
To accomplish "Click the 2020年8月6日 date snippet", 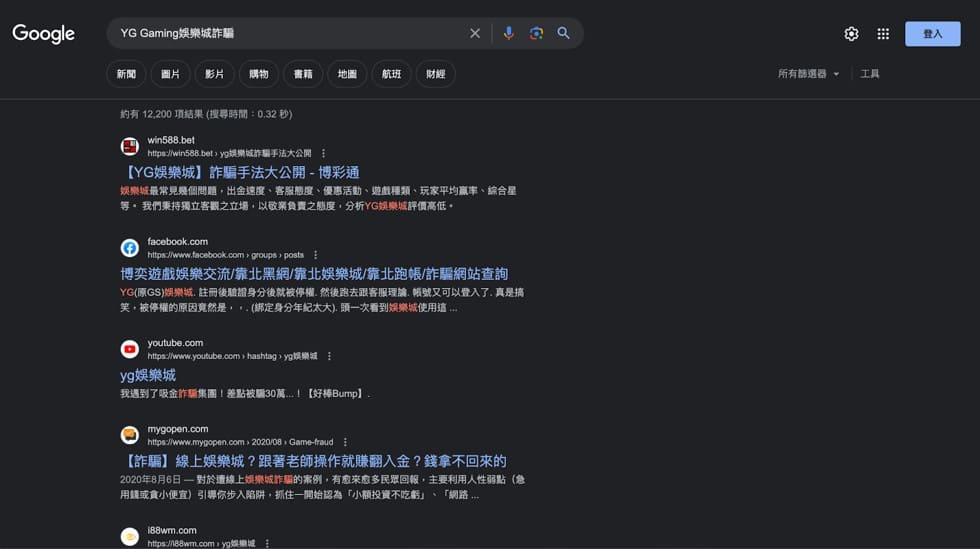I will tap(150, 480).
